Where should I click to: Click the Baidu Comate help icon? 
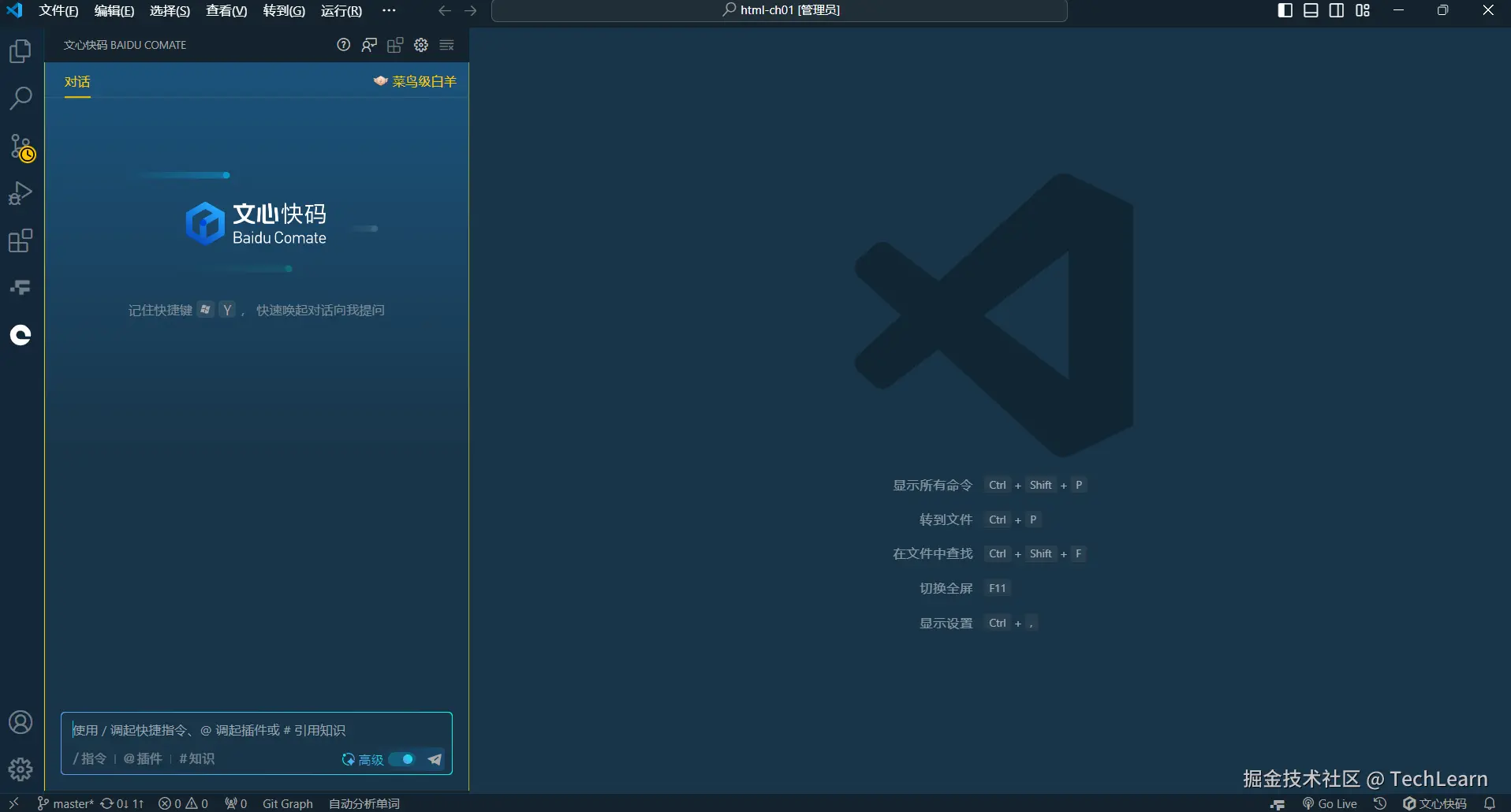(343, 45)
